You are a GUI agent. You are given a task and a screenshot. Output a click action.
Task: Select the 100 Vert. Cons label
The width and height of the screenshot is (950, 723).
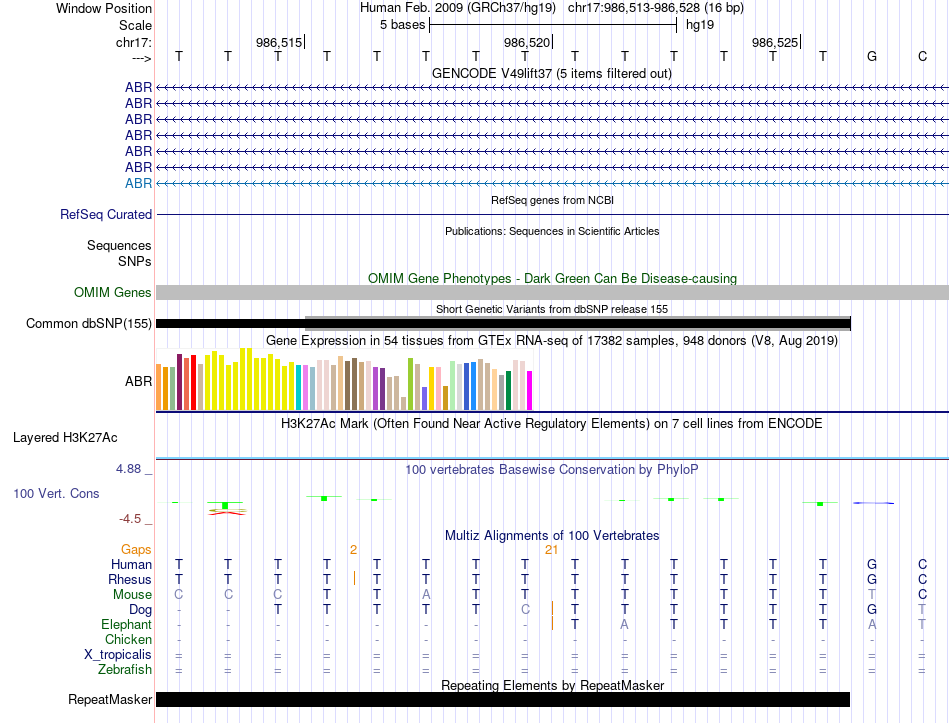(x=56, y=493)
